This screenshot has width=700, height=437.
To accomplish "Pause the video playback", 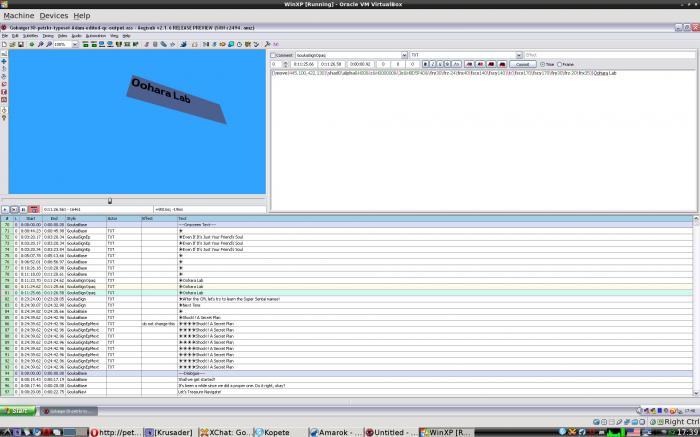I will (23, 209).
